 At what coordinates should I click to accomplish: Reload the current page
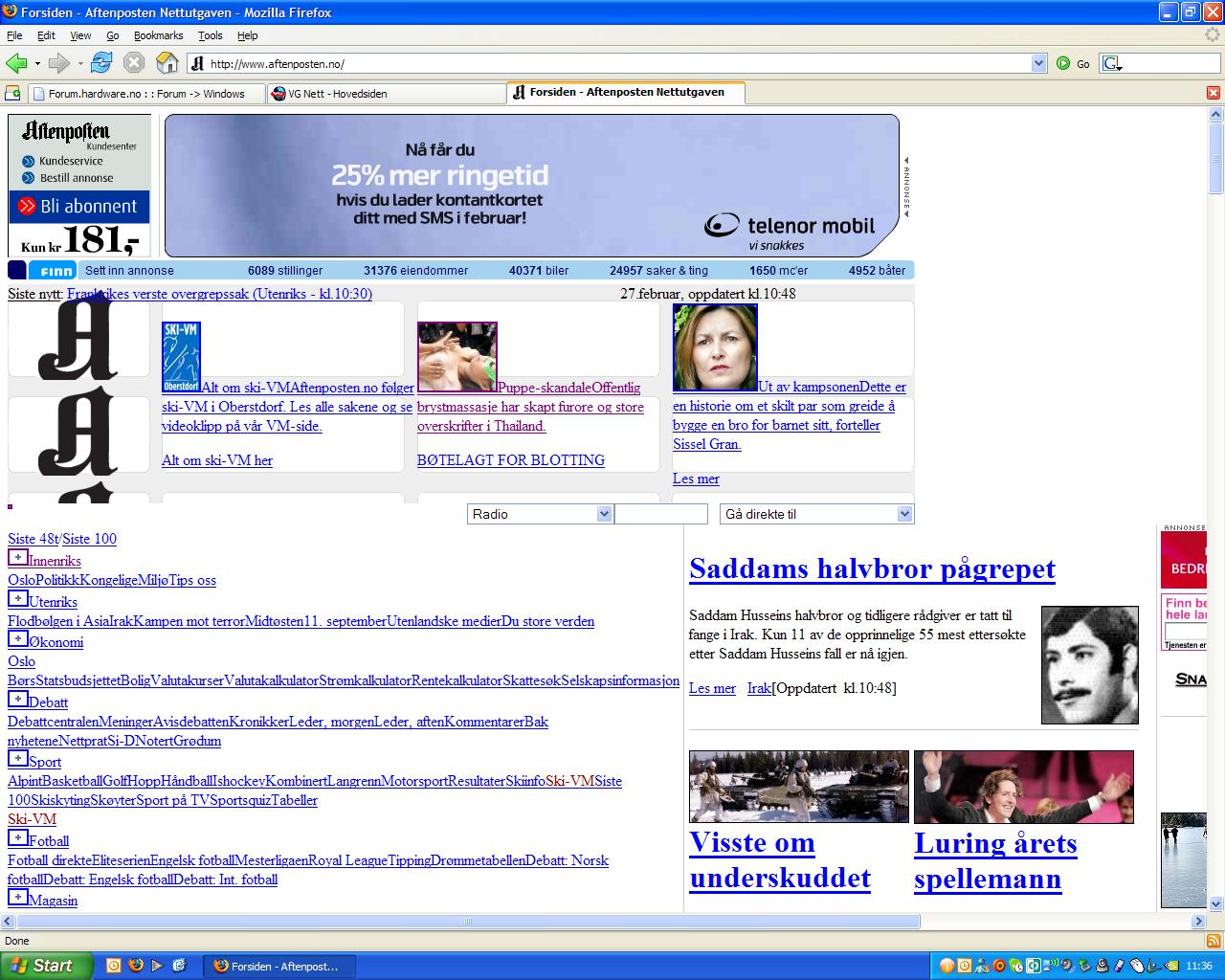click(x=101, y=63)
